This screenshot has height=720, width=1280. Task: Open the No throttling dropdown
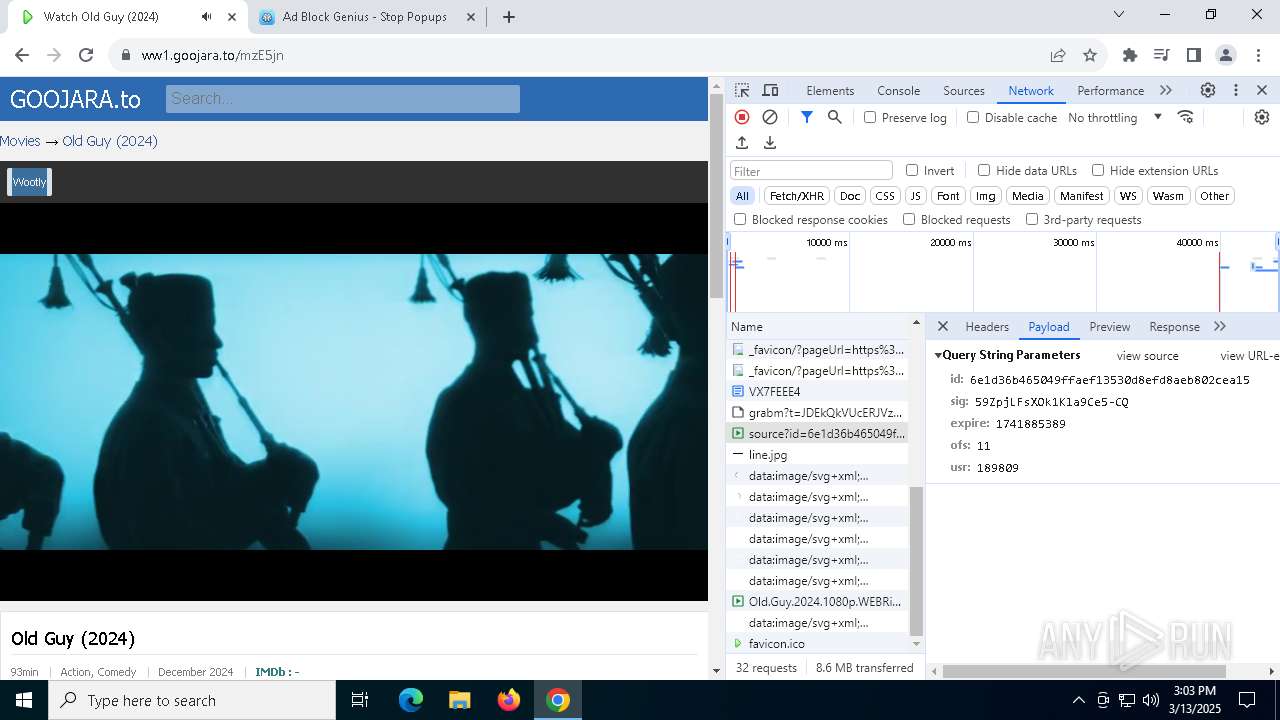[x=1115, y=117]
